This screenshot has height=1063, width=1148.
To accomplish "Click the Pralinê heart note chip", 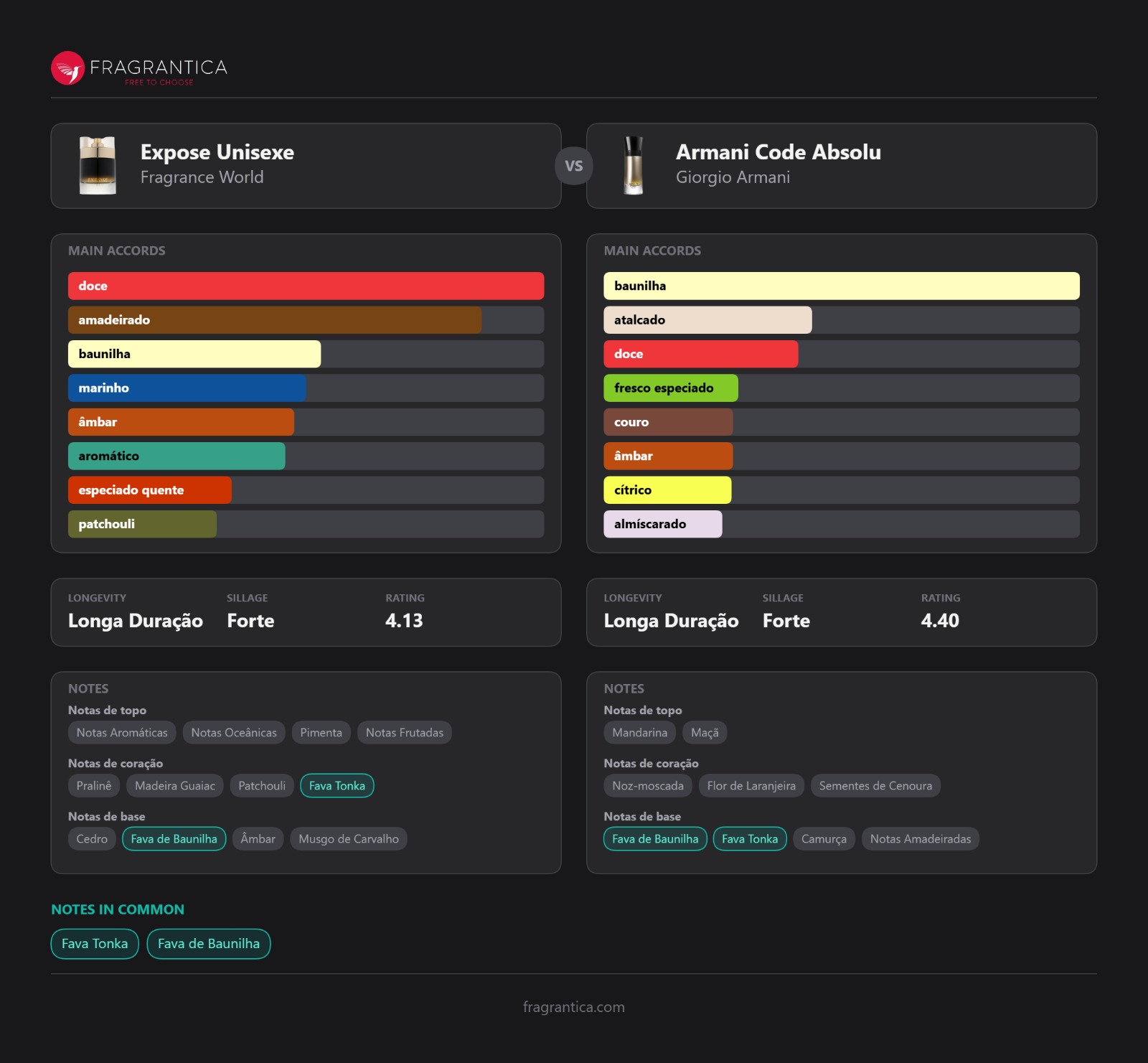I will [94, 786].
